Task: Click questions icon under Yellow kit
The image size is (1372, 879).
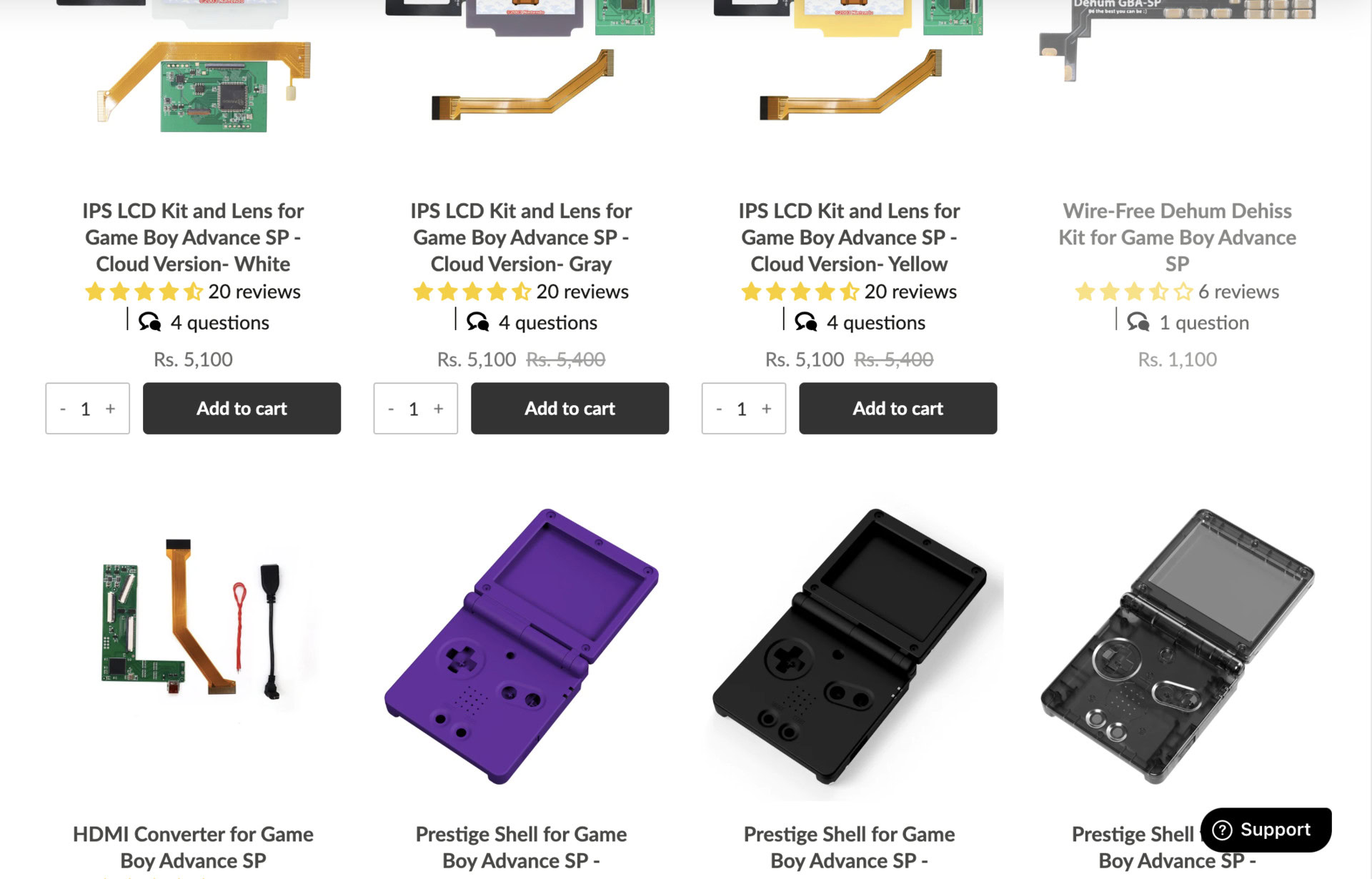Action: click(x=806, y=322)
